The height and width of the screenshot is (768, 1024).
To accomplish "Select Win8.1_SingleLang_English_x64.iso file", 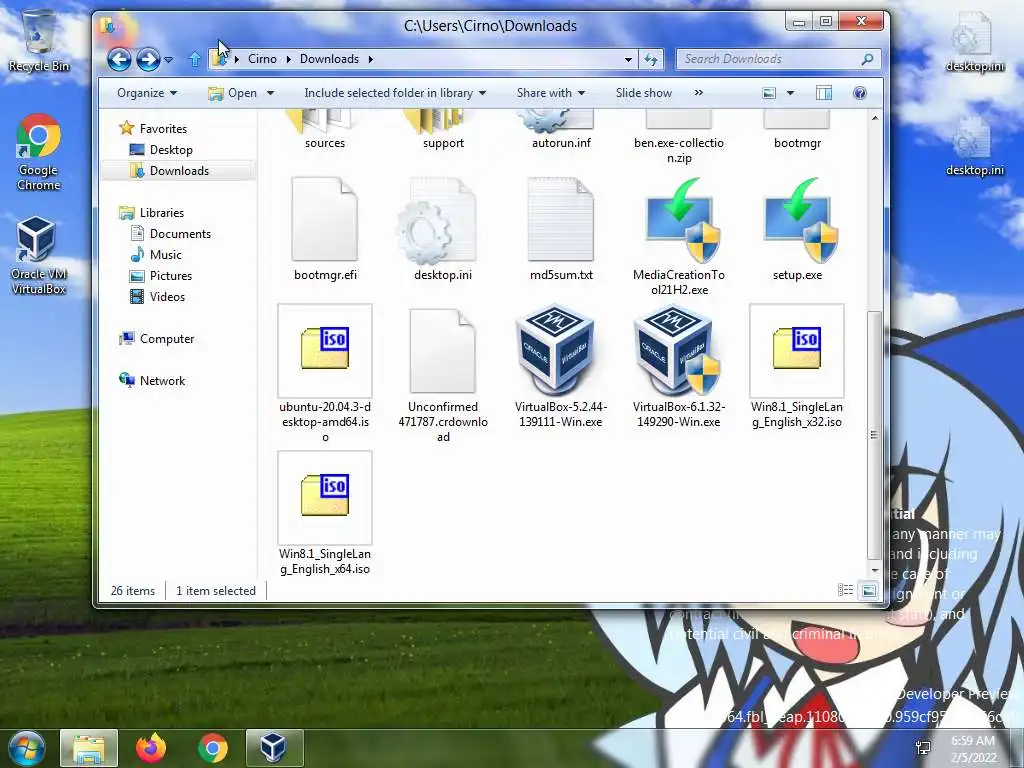I will coord(325,513).
